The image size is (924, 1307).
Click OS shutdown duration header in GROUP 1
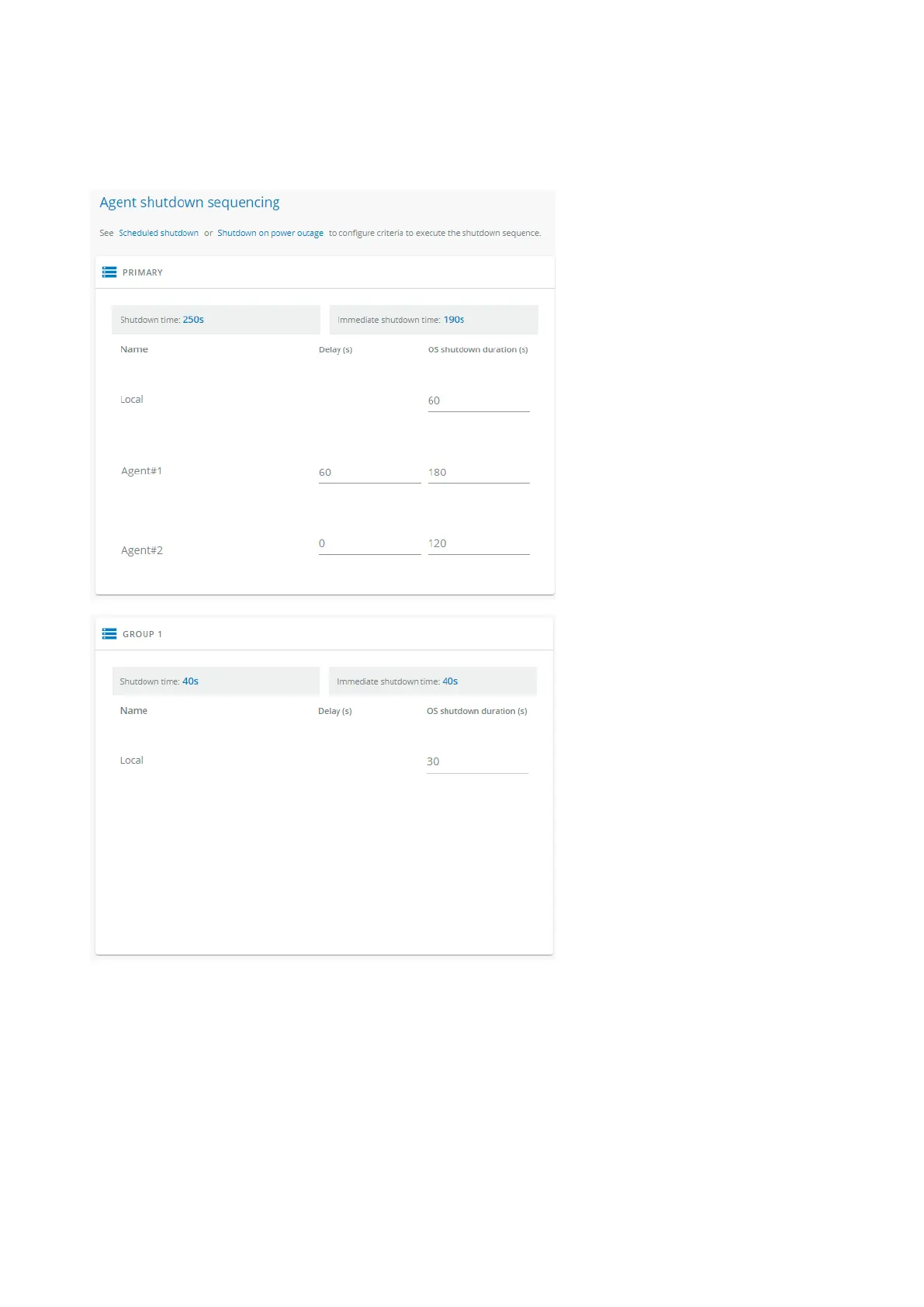coord(476,712)
